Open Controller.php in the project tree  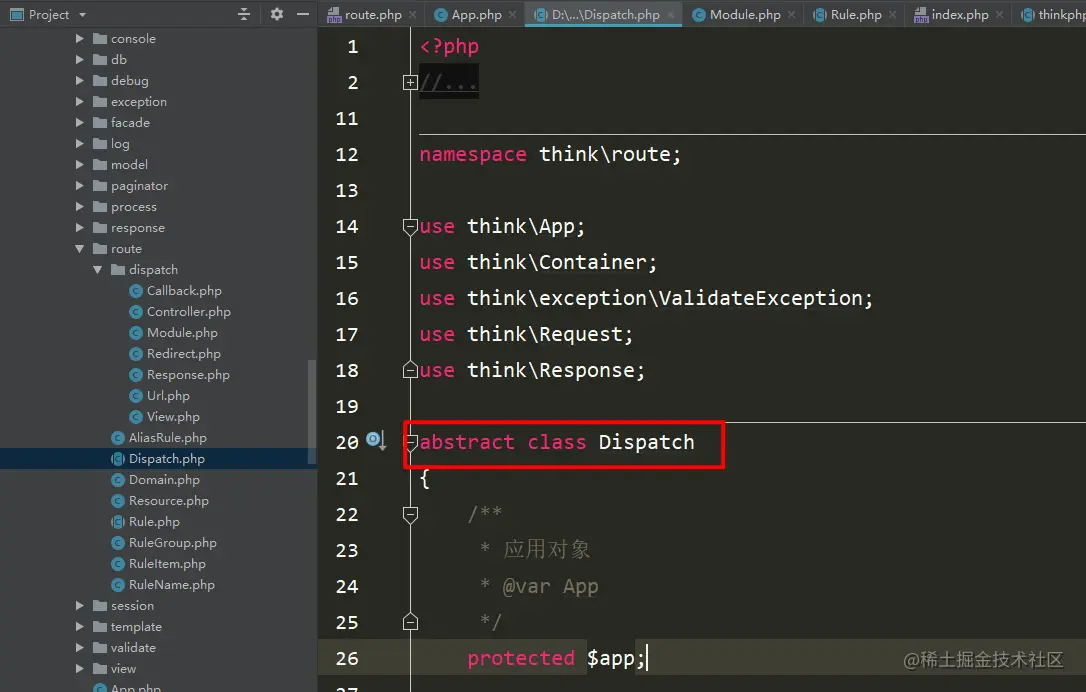188,312
